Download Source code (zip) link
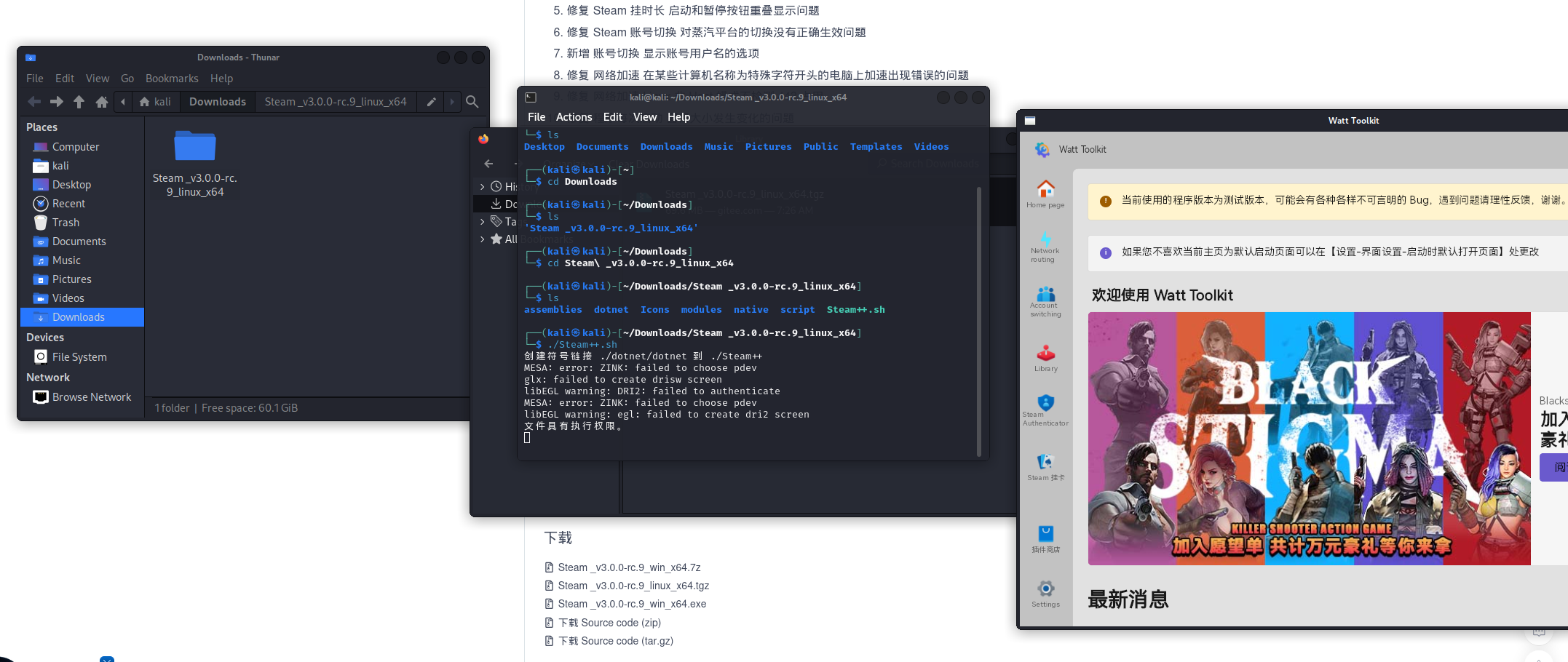This screenshot has height=662, width=1568. click(609, 623)
